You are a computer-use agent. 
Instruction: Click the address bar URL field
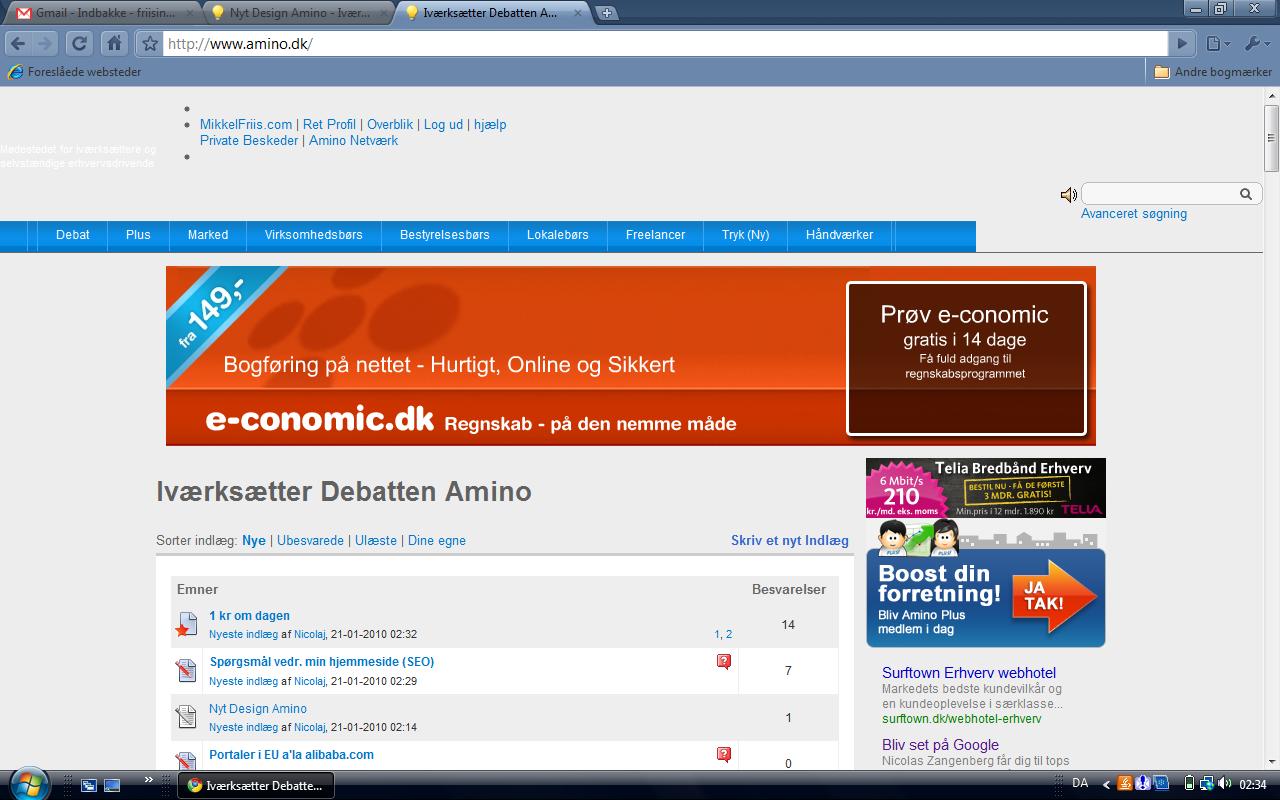pyautogui.click(x=665, y=44)
